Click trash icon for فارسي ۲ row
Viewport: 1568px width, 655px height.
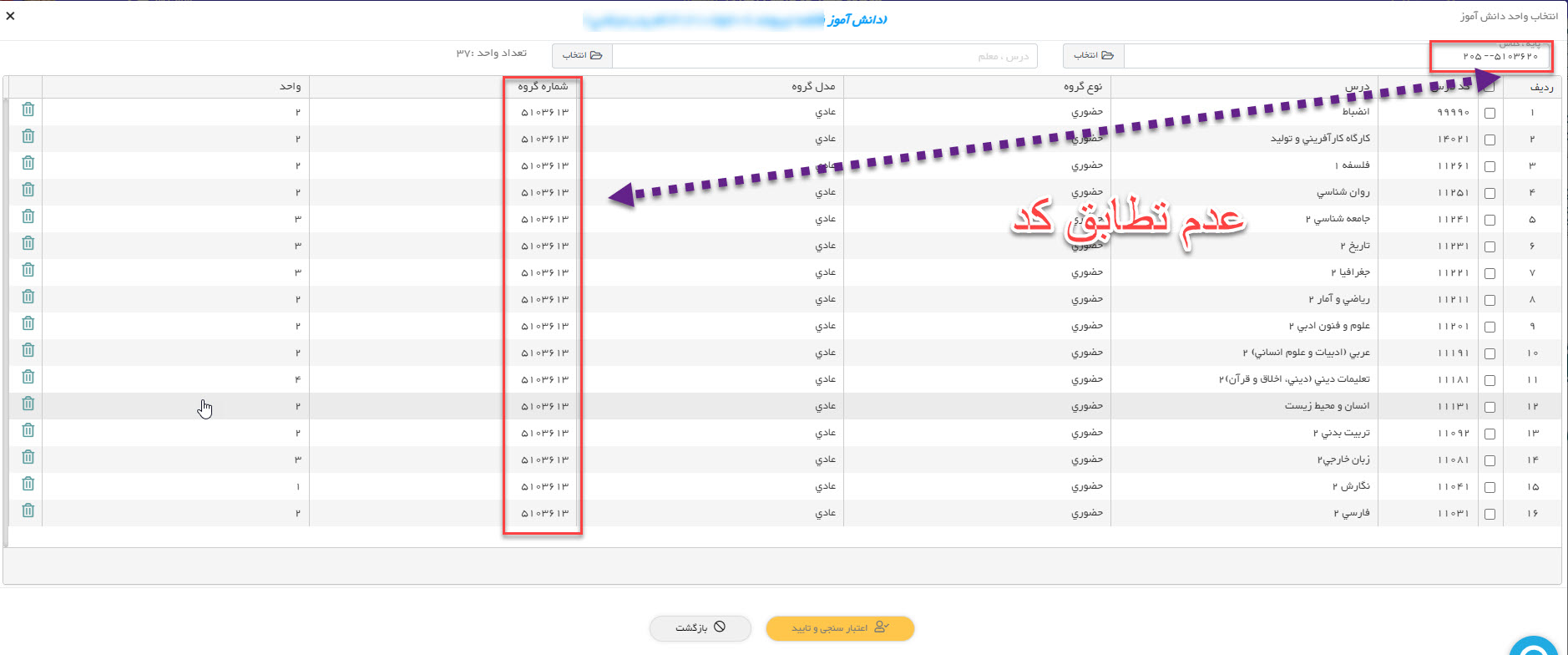28,510
